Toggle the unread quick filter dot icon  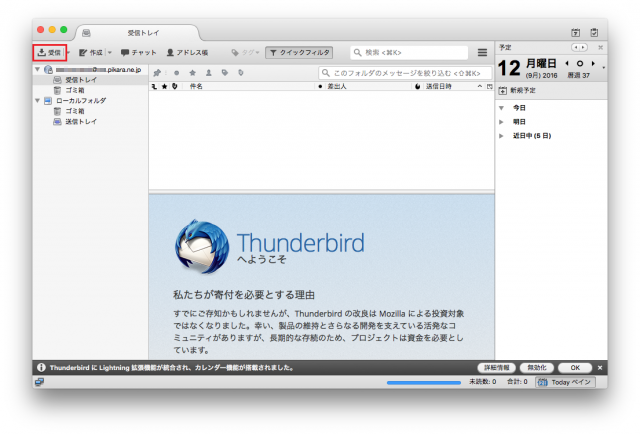176,73
